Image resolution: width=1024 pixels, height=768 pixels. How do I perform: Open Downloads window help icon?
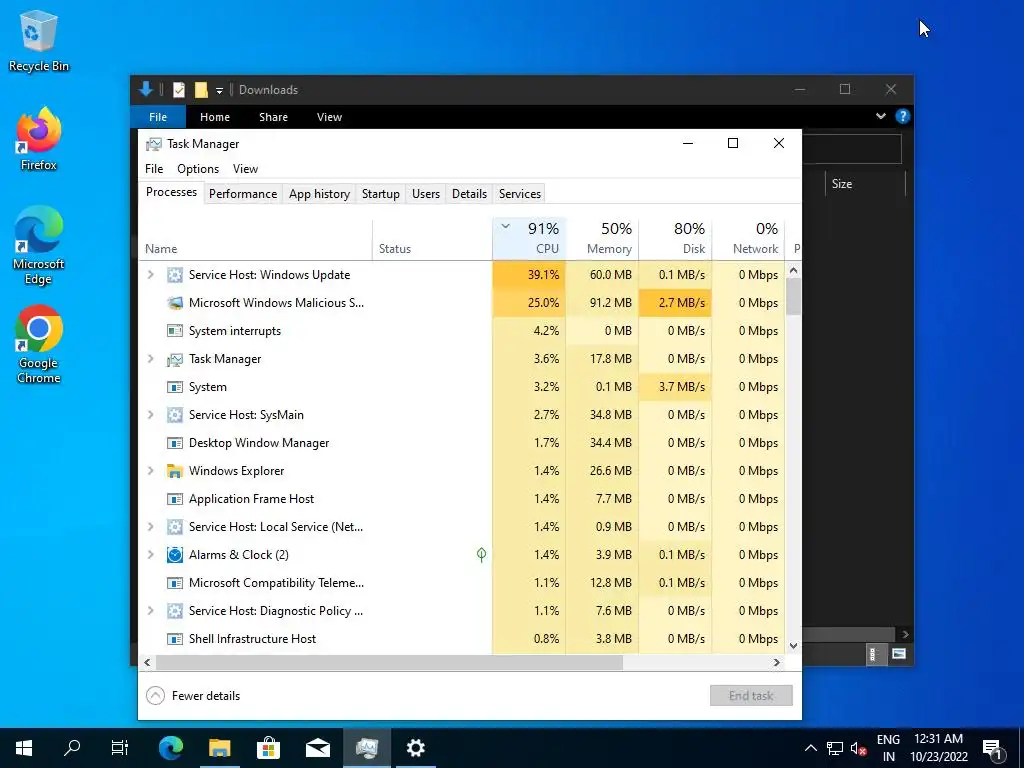903,116
